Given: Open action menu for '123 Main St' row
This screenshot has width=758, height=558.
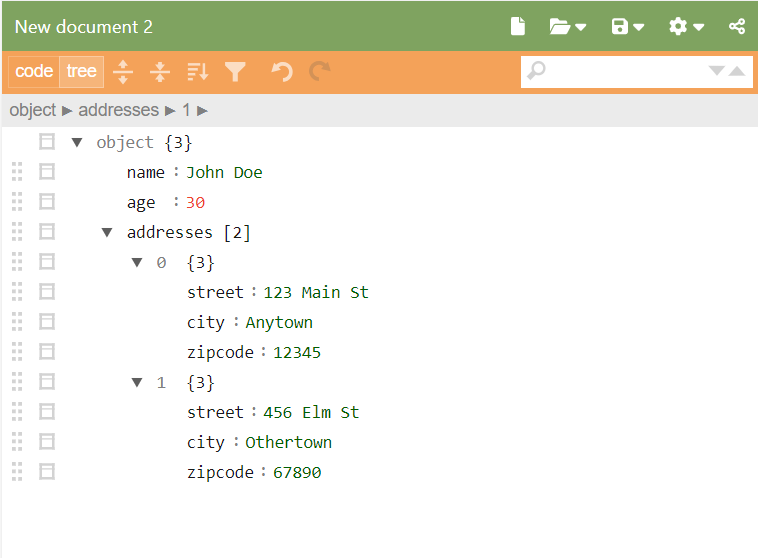Looking at the screenshot, I should (47, 292).
